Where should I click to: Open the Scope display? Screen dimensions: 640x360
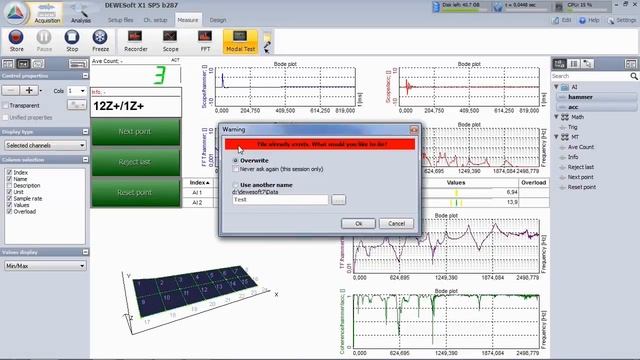[x=170, y=41]
